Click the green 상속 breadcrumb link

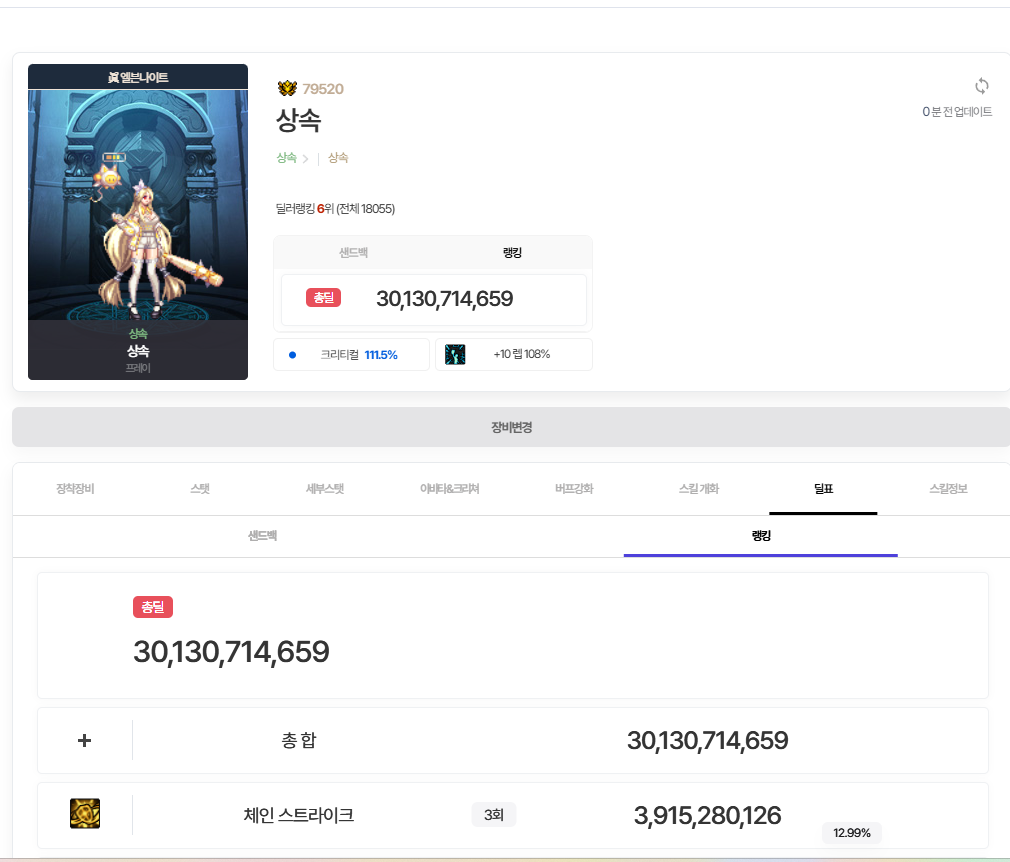click(286, 158)
